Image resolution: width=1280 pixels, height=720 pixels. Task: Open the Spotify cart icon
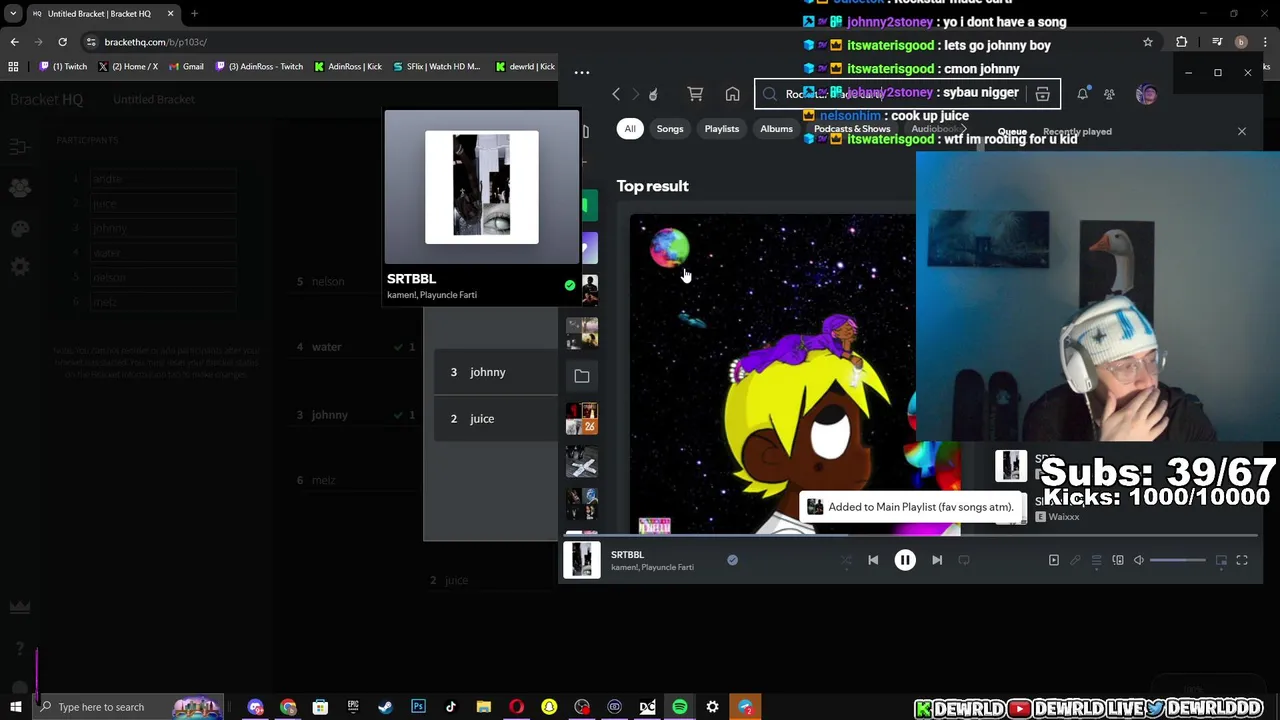click(695, 94)
